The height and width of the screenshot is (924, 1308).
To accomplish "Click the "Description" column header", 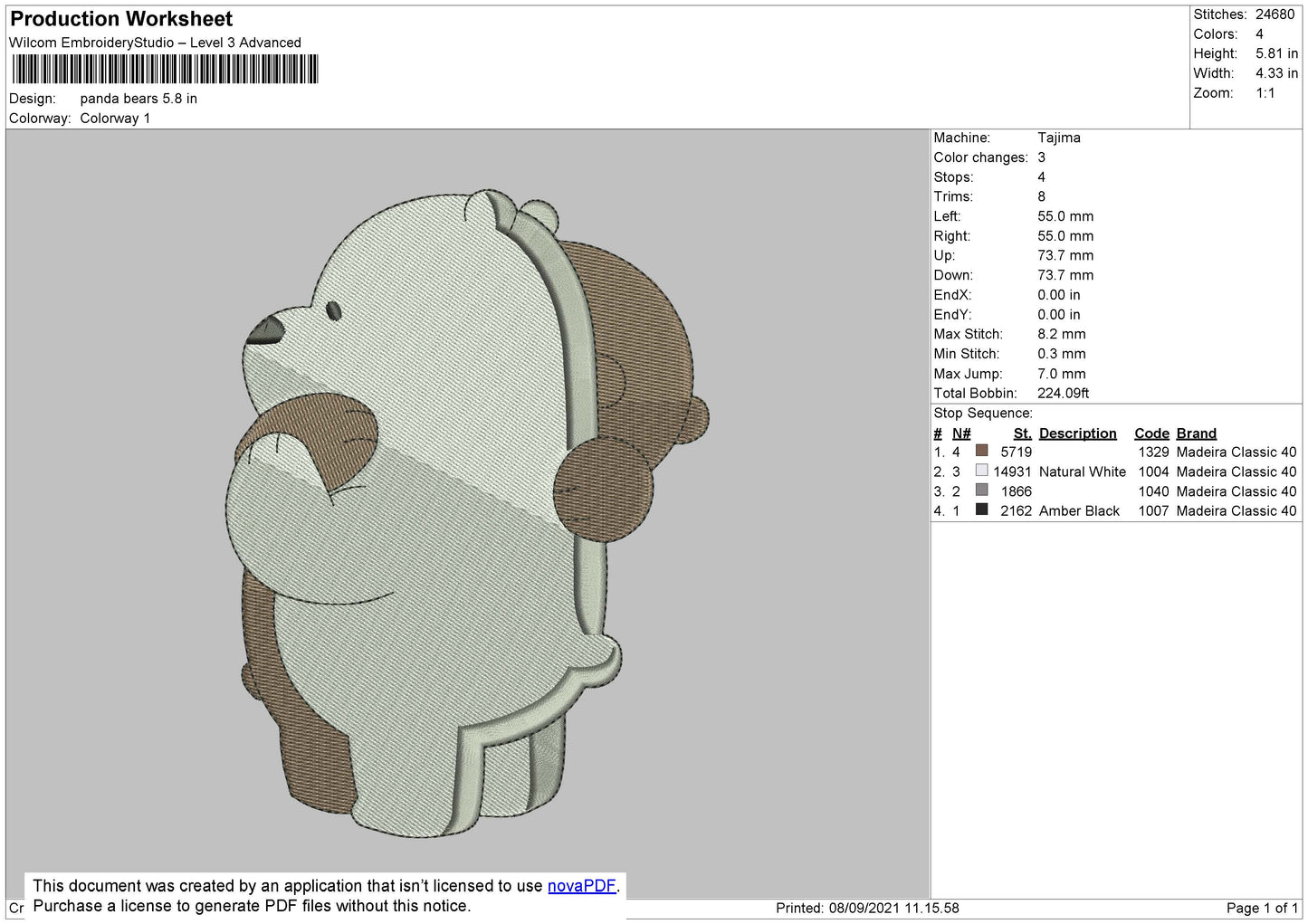I will coord(1077,433).
